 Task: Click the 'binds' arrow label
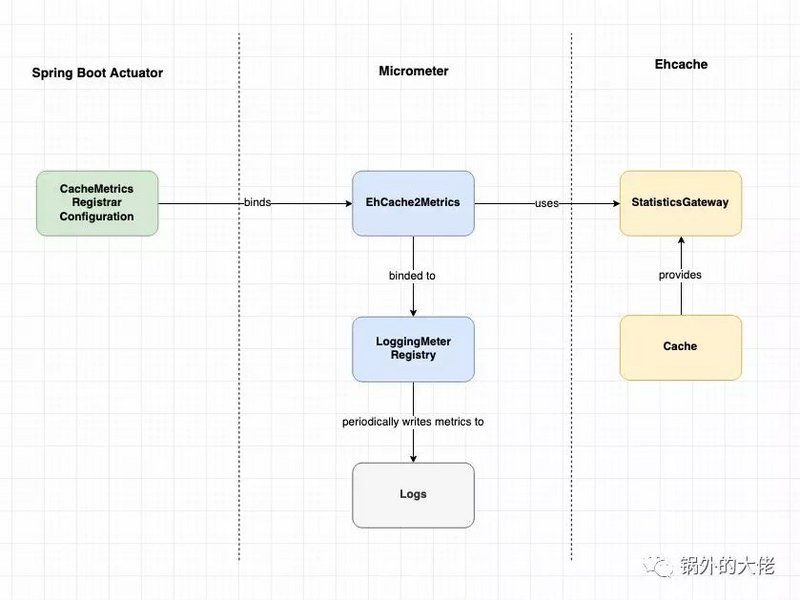[259, 202]
